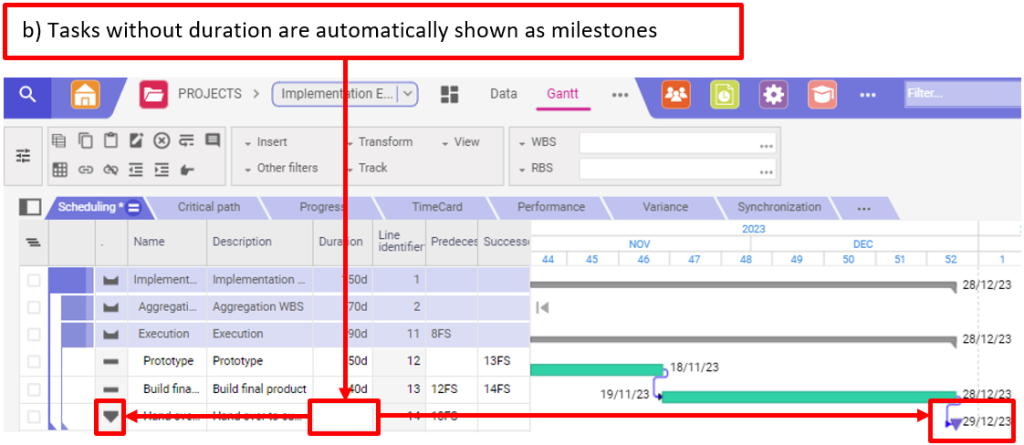Tick the Execution row checkbox
1024x445 pixels.
34,334
